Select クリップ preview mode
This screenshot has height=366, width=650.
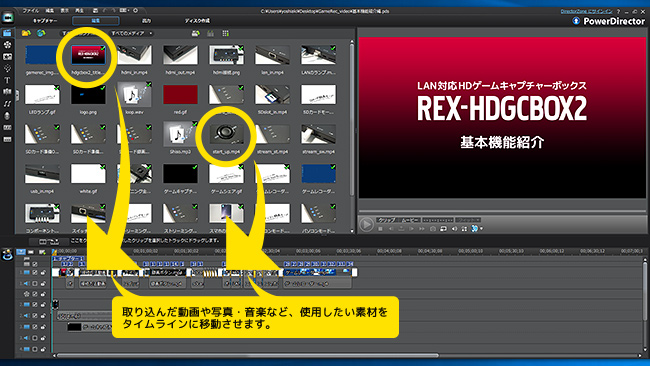tap(386, 220)
